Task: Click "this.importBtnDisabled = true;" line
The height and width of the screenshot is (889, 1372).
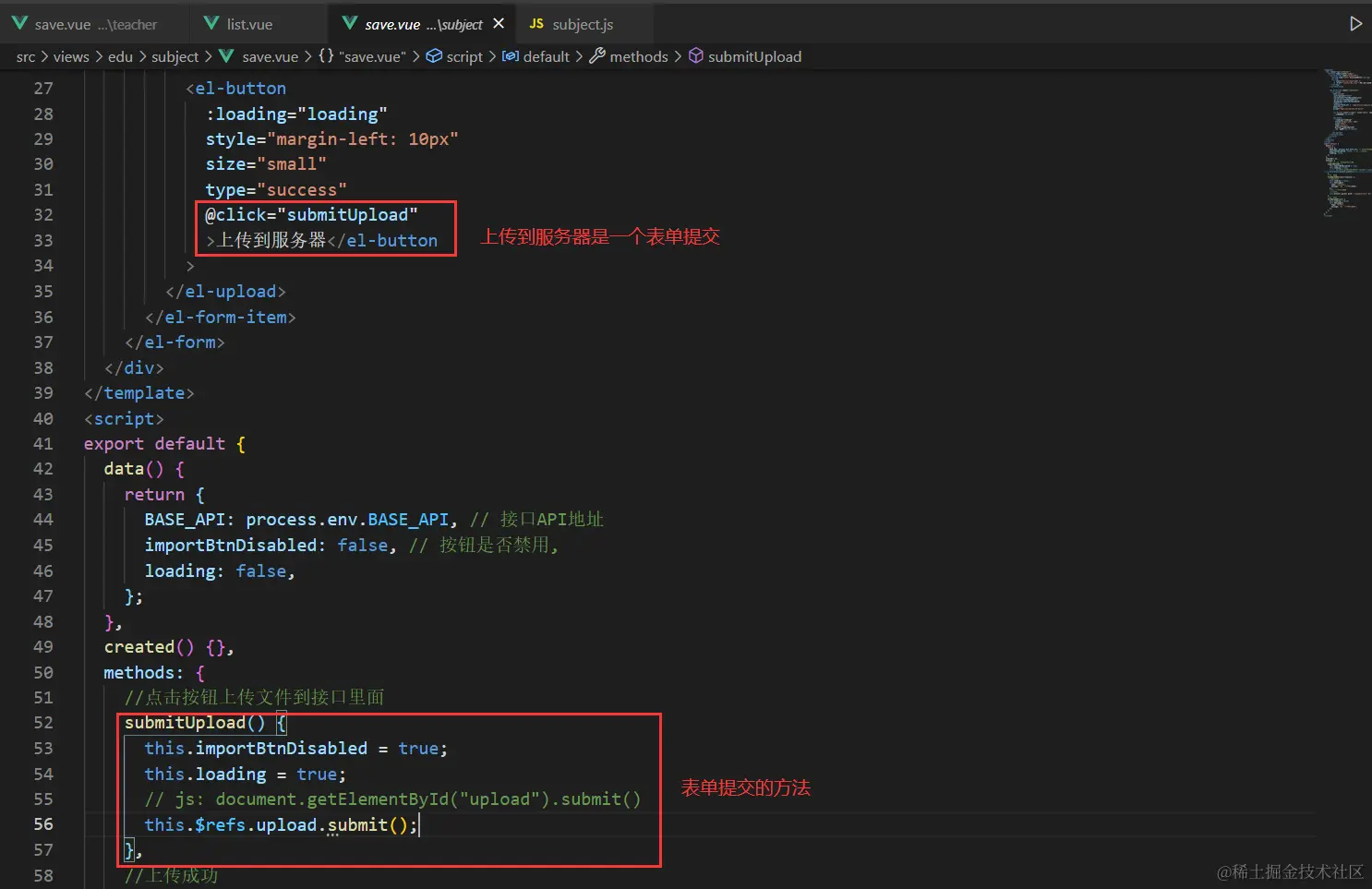Action: pos(295,749)
